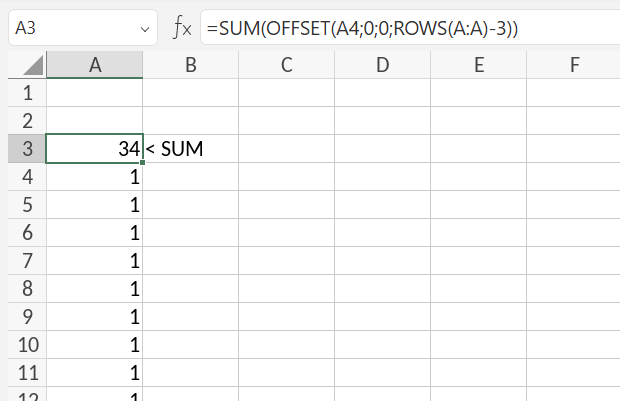620x401 pixels.
Task: Click cell A3 containing 34
Action: coord(95,149)
